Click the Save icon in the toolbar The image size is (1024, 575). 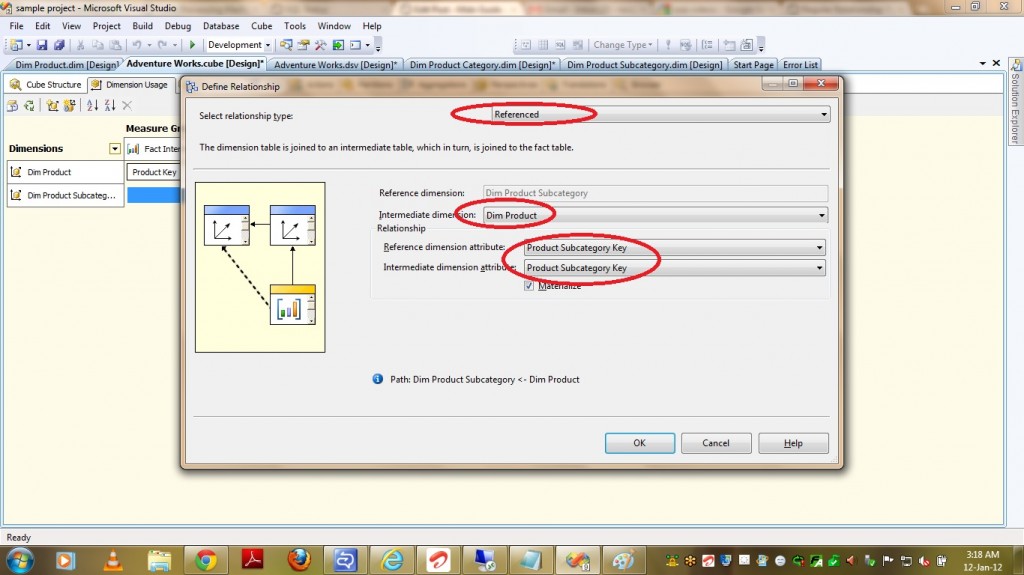[42, 45]
